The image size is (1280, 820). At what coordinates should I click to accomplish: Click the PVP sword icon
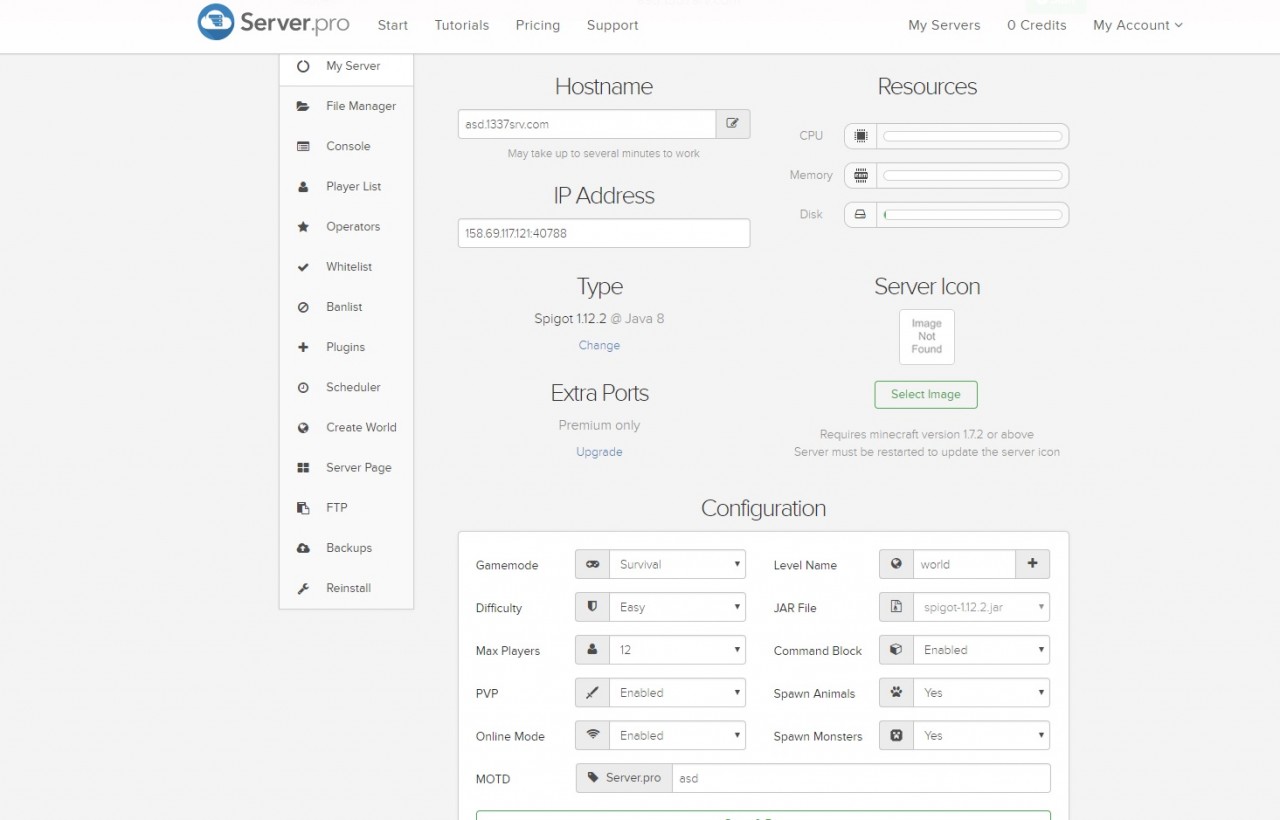(592, 692)
